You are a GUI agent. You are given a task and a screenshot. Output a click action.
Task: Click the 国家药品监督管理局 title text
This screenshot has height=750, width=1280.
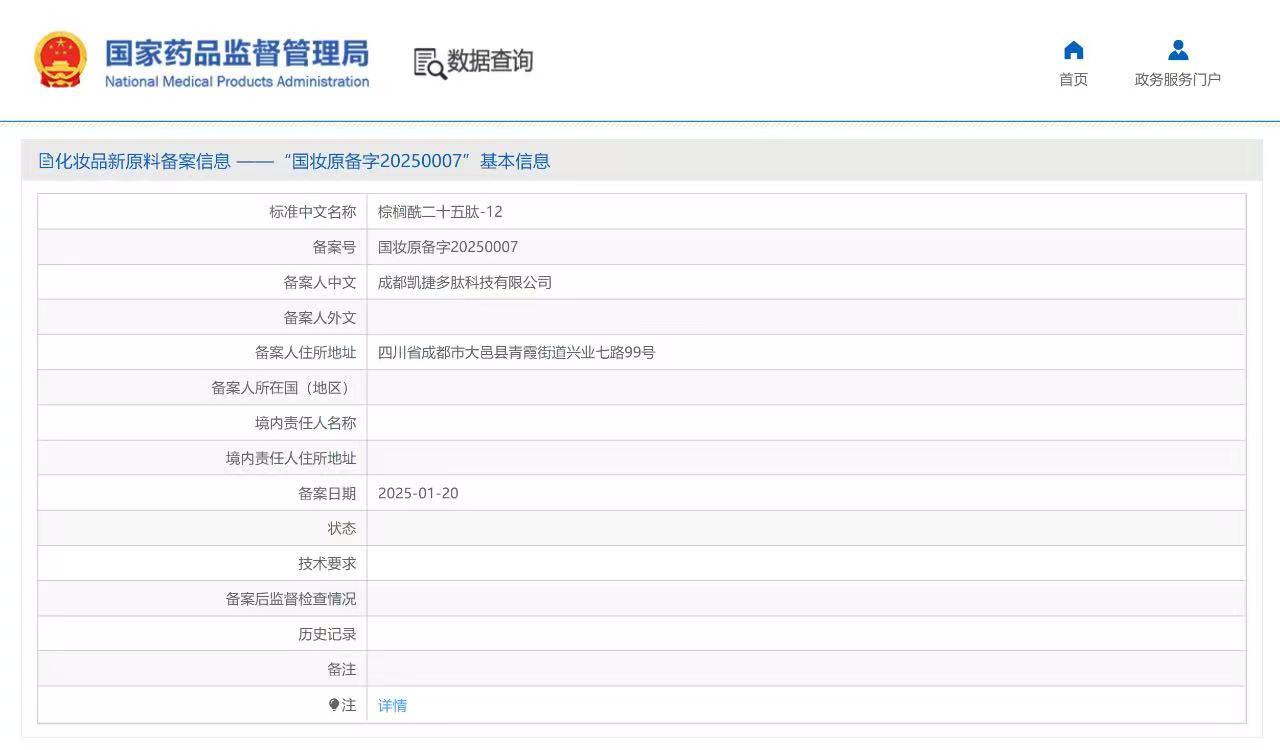(x=237, y=53)
